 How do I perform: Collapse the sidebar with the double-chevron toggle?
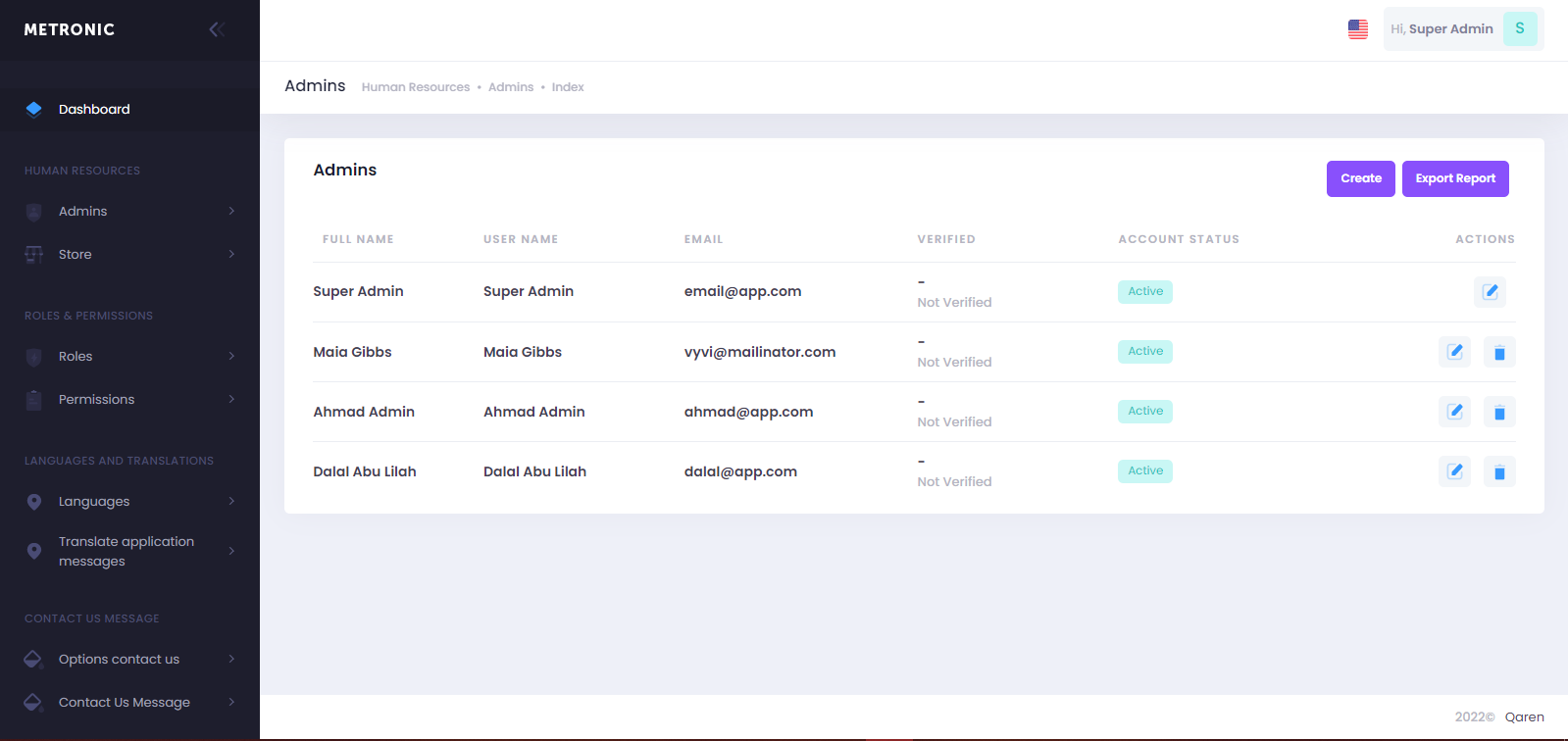click(217, 29)
